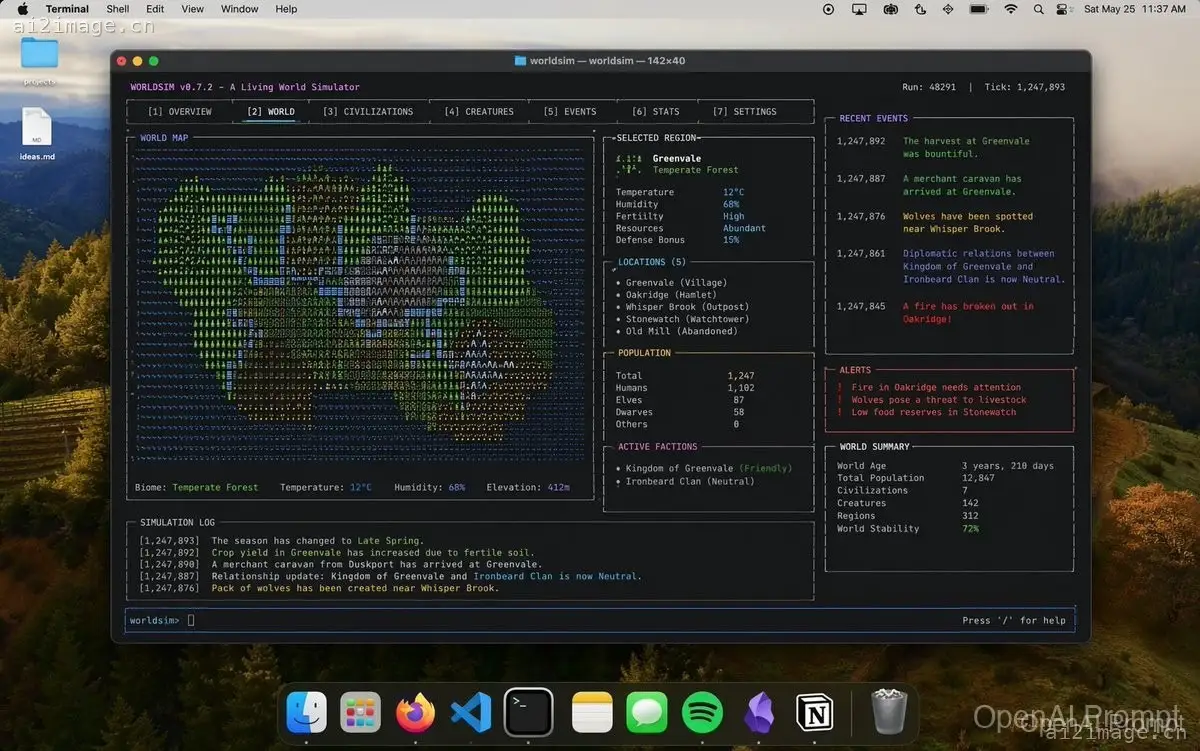Screen dimensions: 1200x751
Task: Open Visual Studio Code in the dock
Action: [x=471, y=713]
